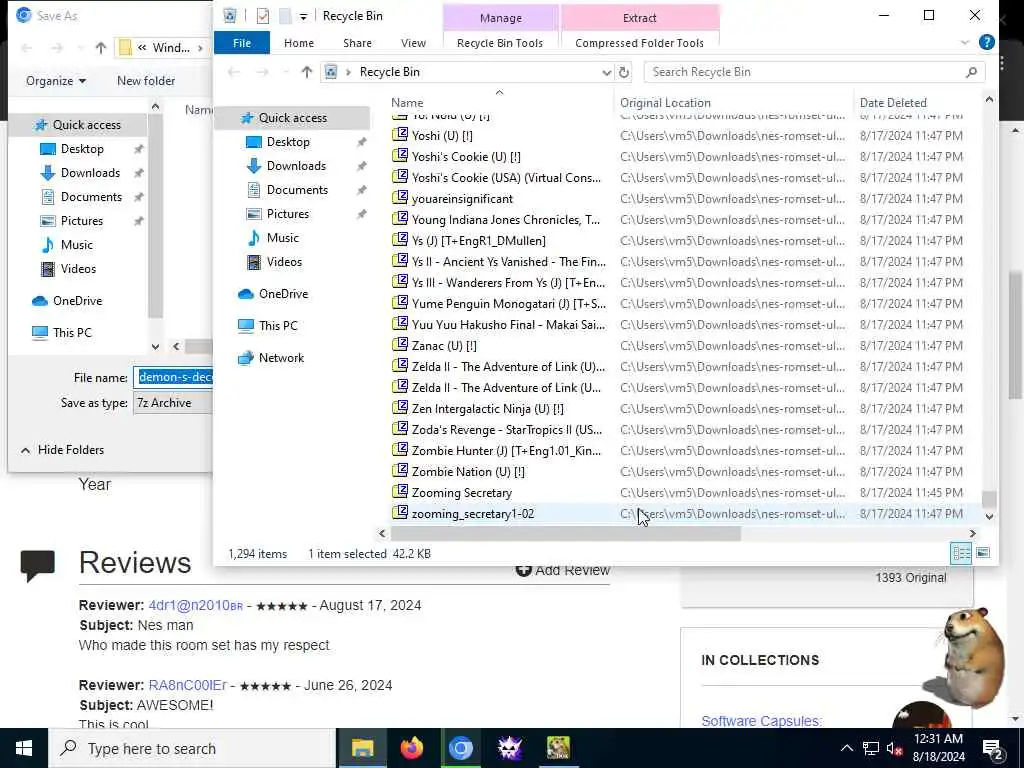The image size is (1024, 768).
Task: Select the Zooming Secretary file
Action: pyautogui.click(x=461, y=493)
